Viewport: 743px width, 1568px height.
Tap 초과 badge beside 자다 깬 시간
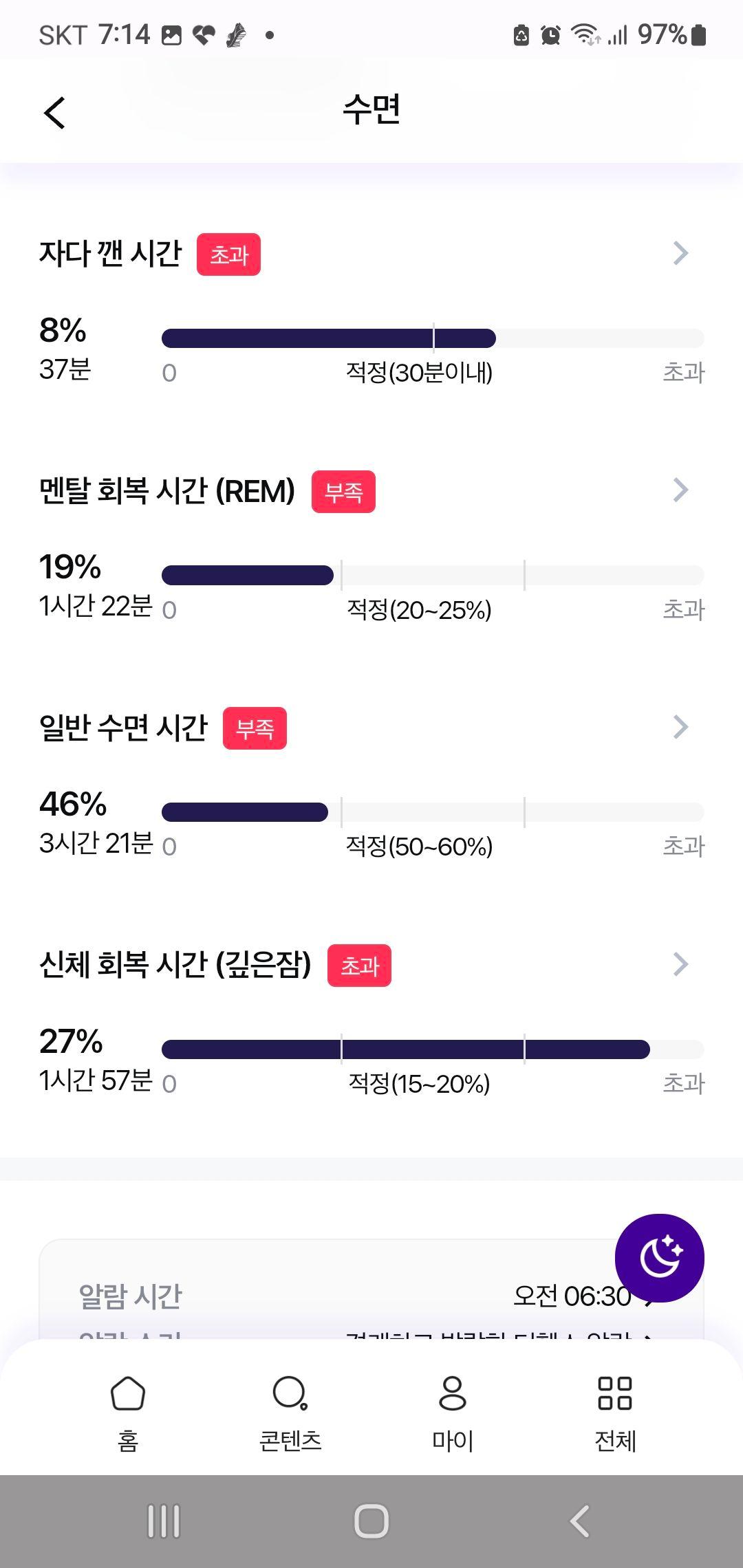228,254
